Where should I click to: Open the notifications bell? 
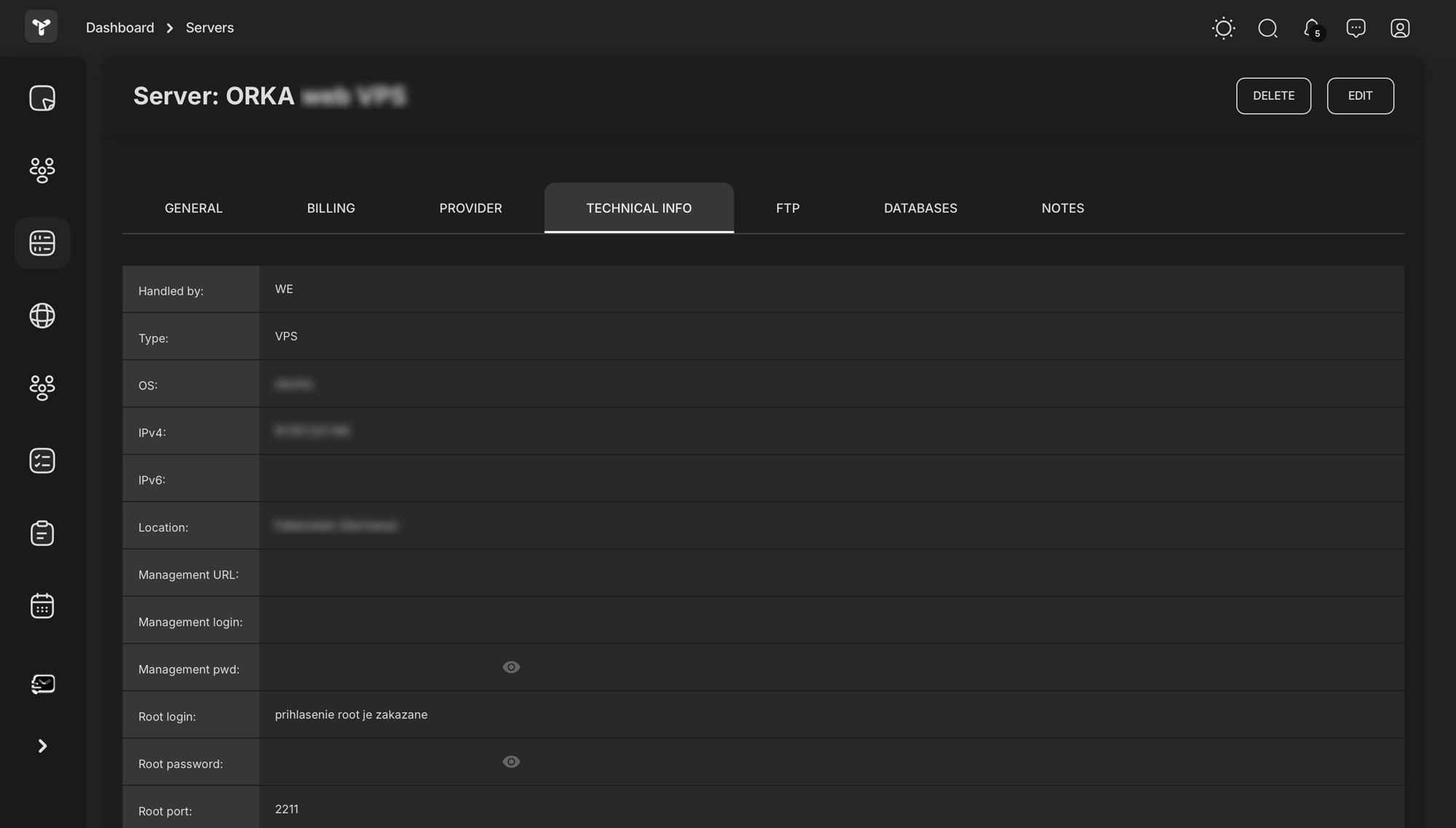click(1312, 28)
